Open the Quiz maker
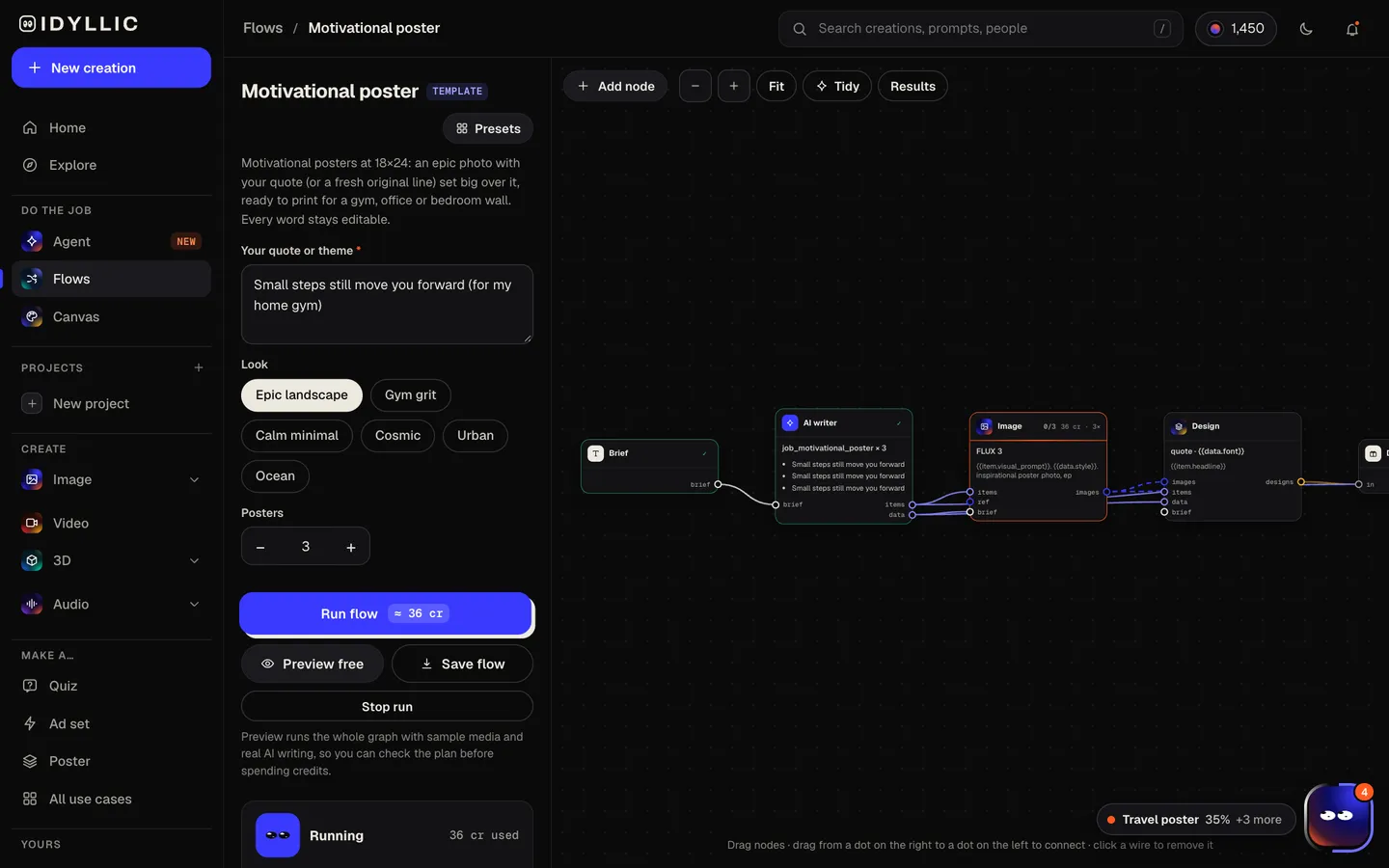1389x868 pixels. tap(111, 686)
